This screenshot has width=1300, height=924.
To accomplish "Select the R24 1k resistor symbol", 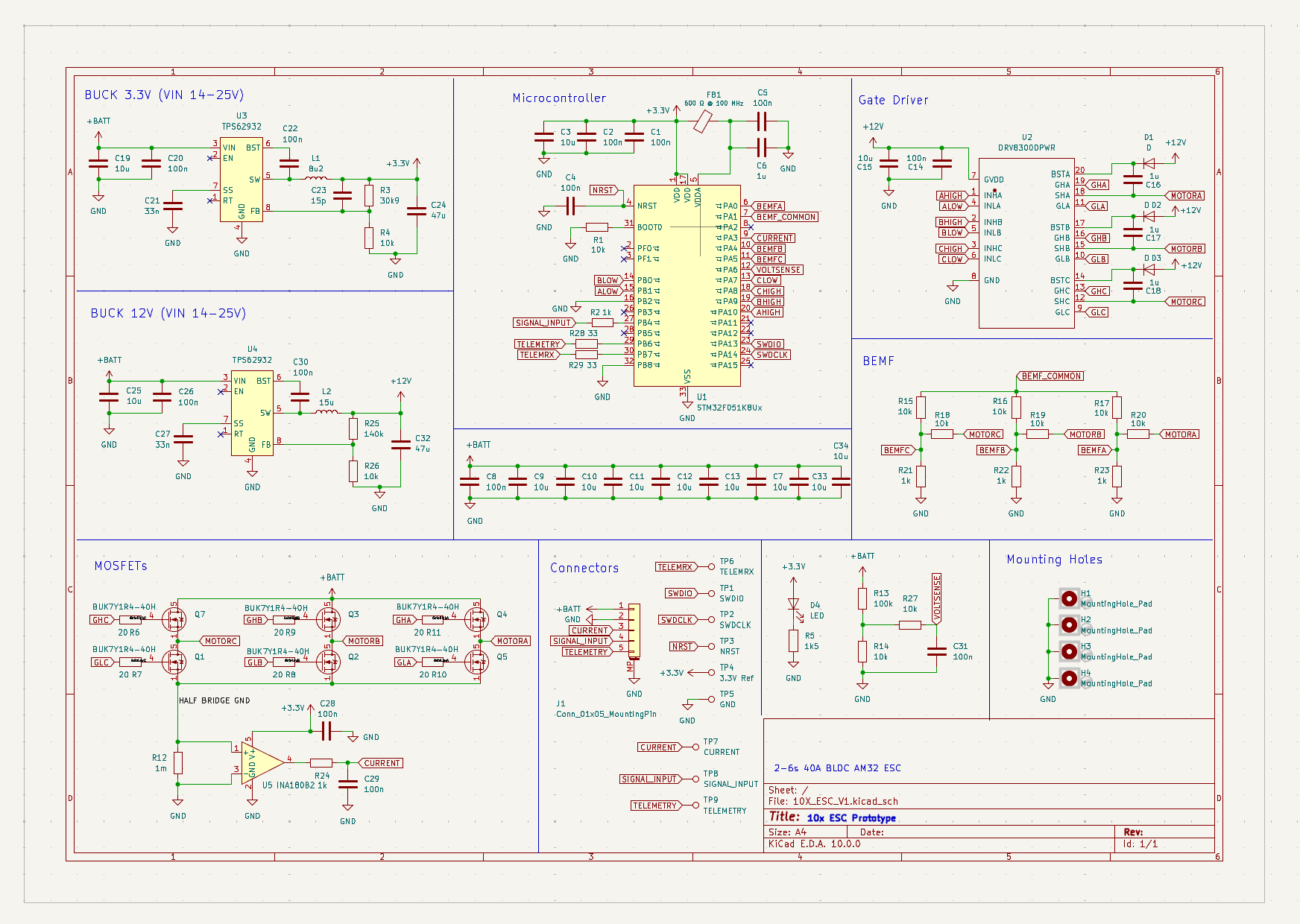I will click(x=321, y=762).
